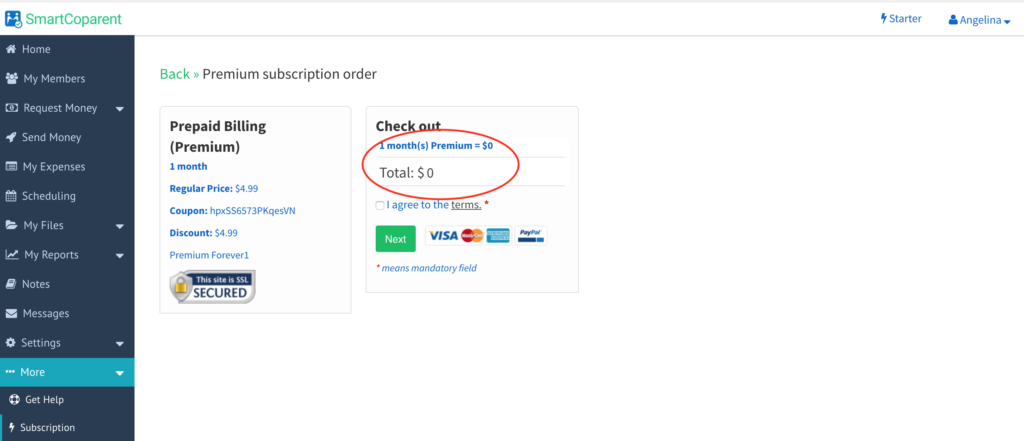Select the My Members people icon
The width and height of the screenshot is (1024, 441).
[11, 78]
